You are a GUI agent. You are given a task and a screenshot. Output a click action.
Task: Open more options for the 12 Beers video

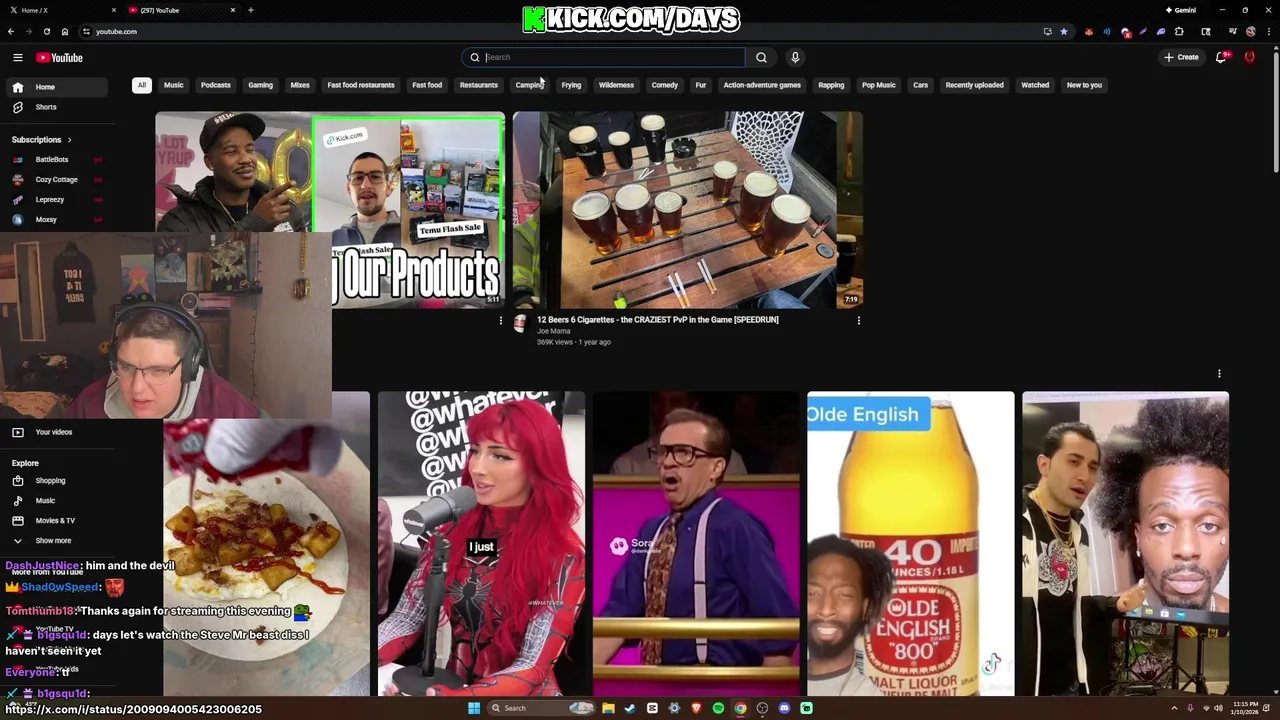pyautogui.click(x=858, y=321)
